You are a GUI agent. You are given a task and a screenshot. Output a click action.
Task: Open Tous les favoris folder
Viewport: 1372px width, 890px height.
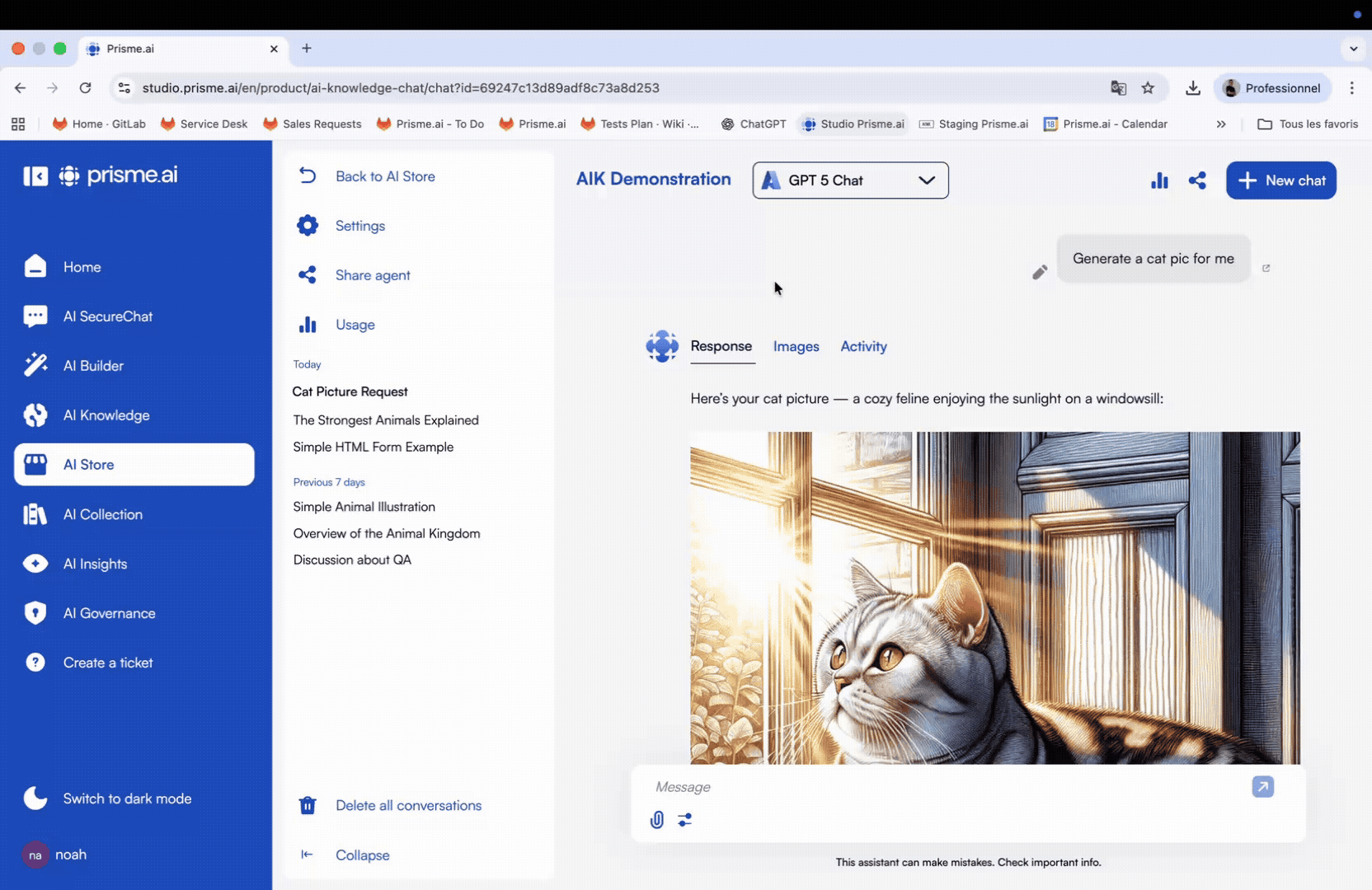click(x=1308, y=124)
